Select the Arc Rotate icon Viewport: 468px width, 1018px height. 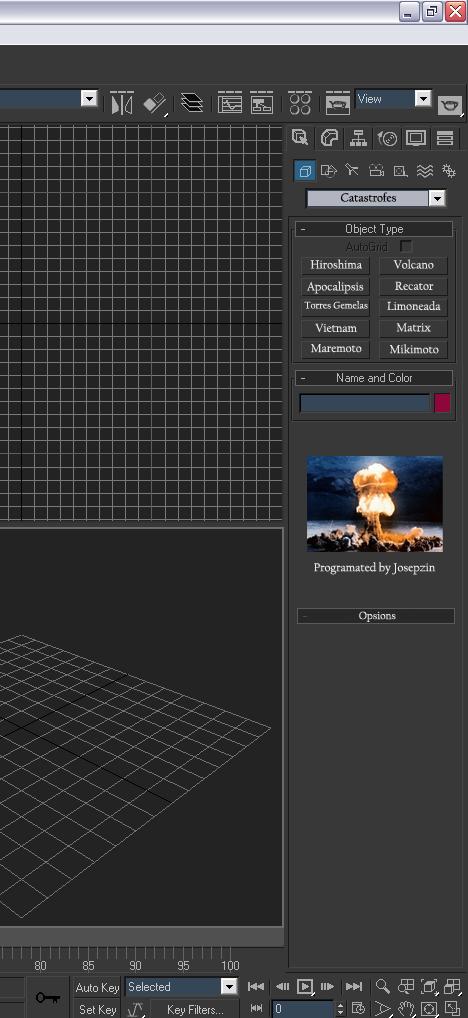click(429, 1009)
